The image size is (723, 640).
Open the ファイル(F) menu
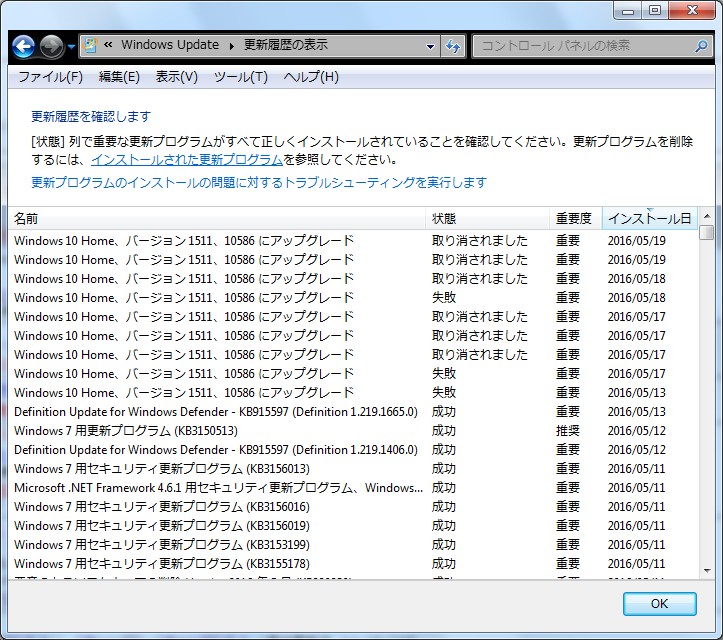[51, 77]
